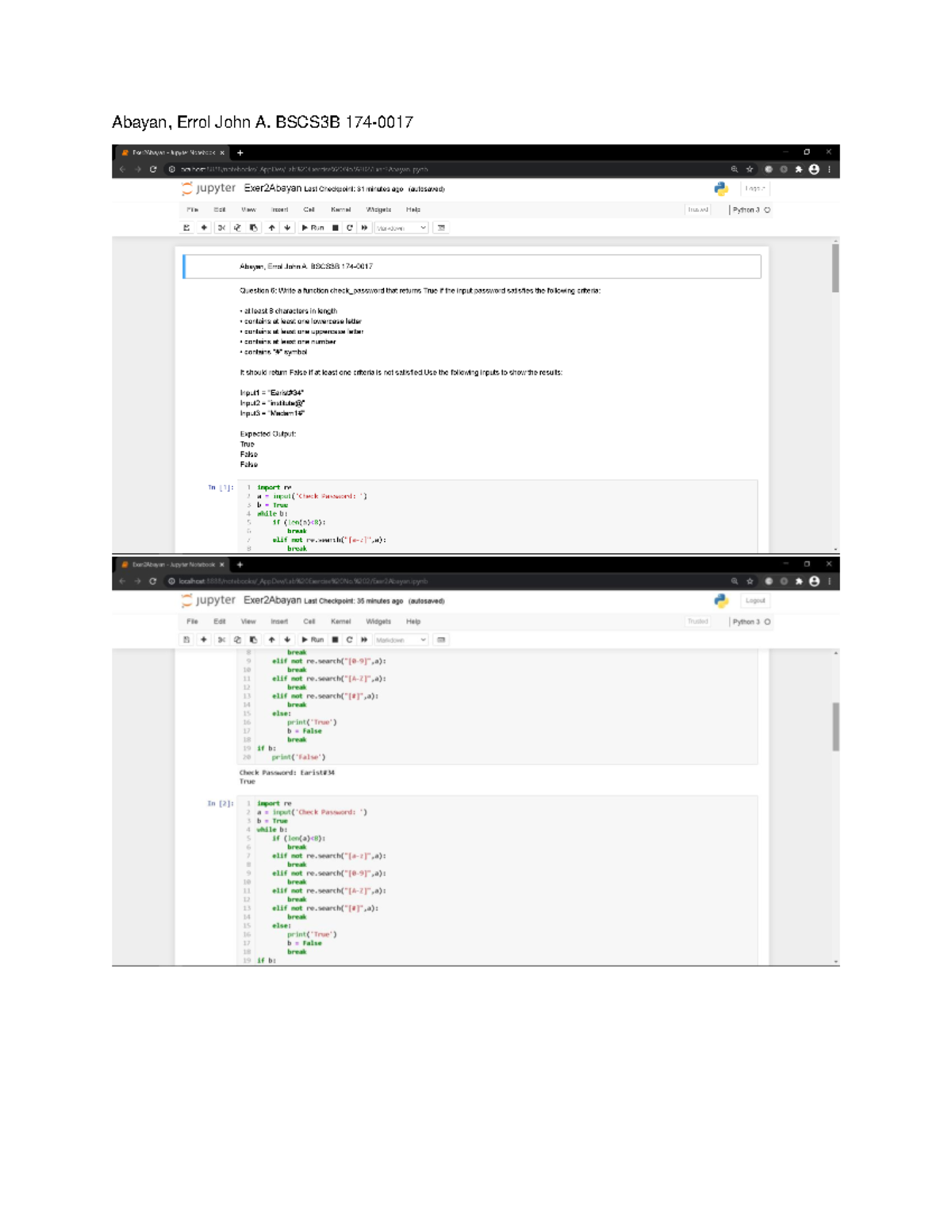Click the fast-forward rerun icon in lower notebook
This screenshot has width=952, height=1232.
tap(364, 639)
